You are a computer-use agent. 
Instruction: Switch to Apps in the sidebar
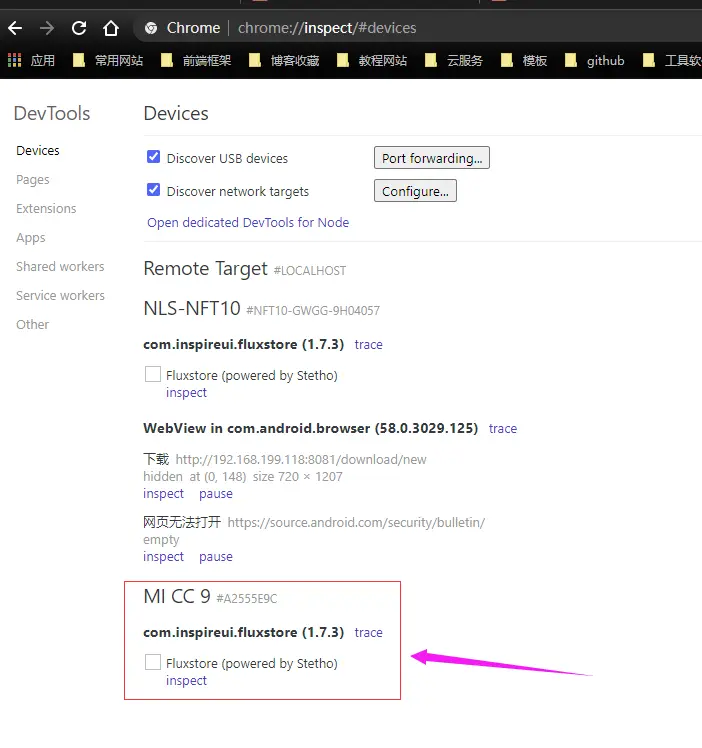point(31,238)
